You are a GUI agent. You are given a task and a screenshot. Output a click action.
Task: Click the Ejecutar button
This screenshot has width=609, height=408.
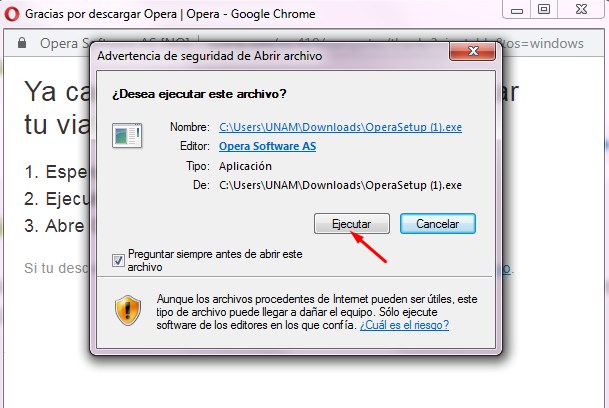click(351, 224)
